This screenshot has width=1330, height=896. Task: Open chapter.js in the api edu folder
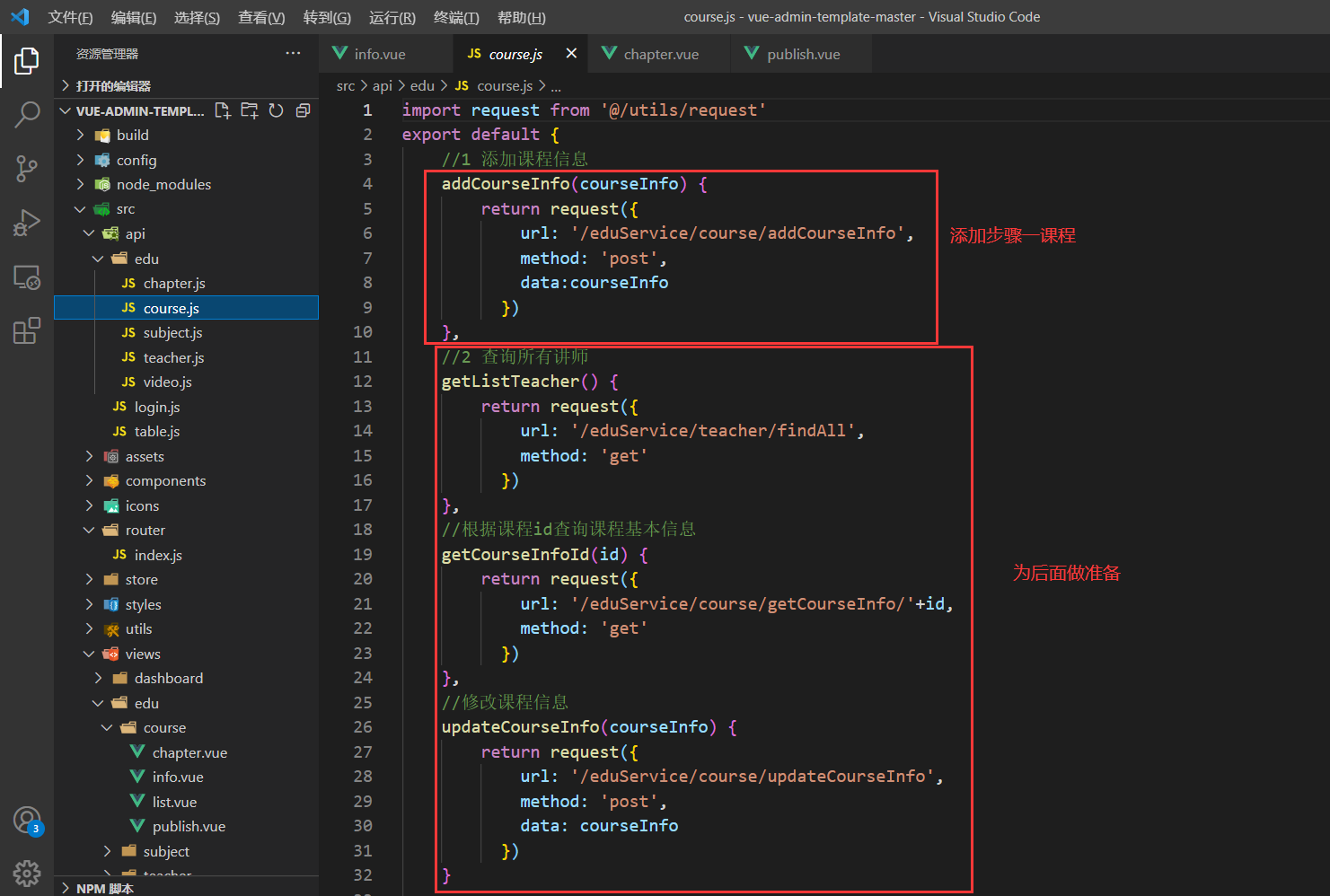pyautogui.click(x=186, y=283)
